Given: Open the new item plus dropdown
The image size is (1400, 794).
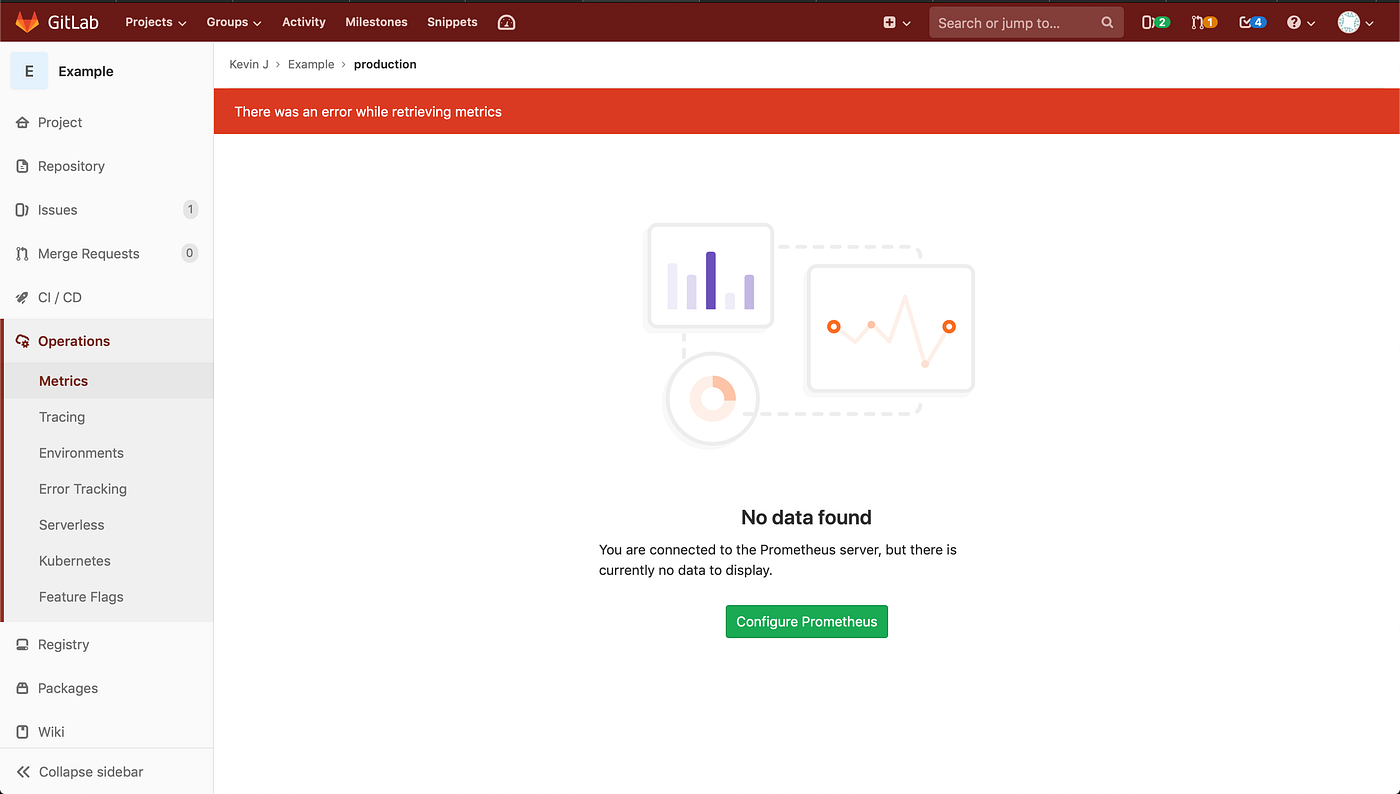Looking at the screenshot, I should (x=897, y=22).
